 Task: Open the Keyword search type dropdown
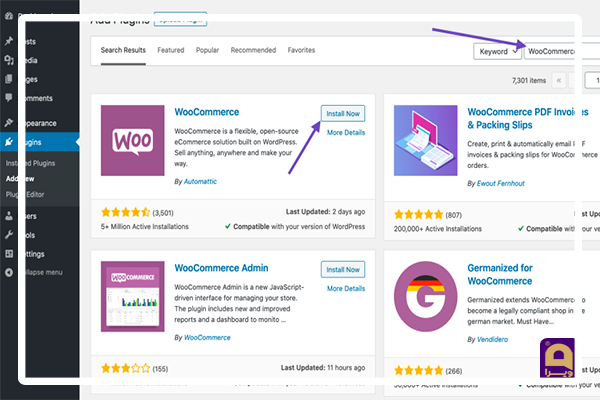pos(497,51)
